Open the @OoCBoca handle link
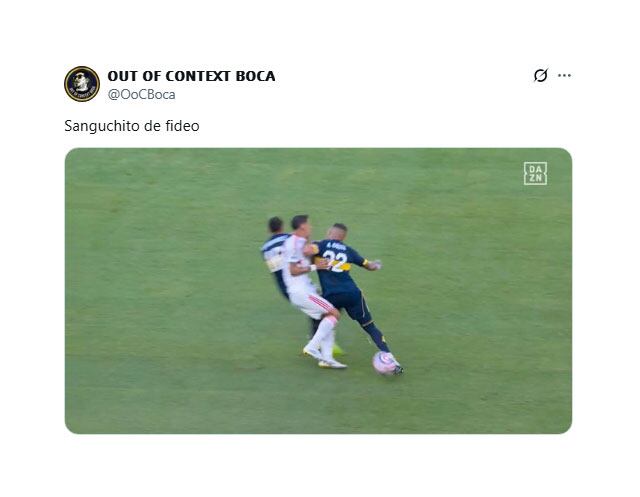The height and width of the screenshot is (497, 640). (141, 94)
